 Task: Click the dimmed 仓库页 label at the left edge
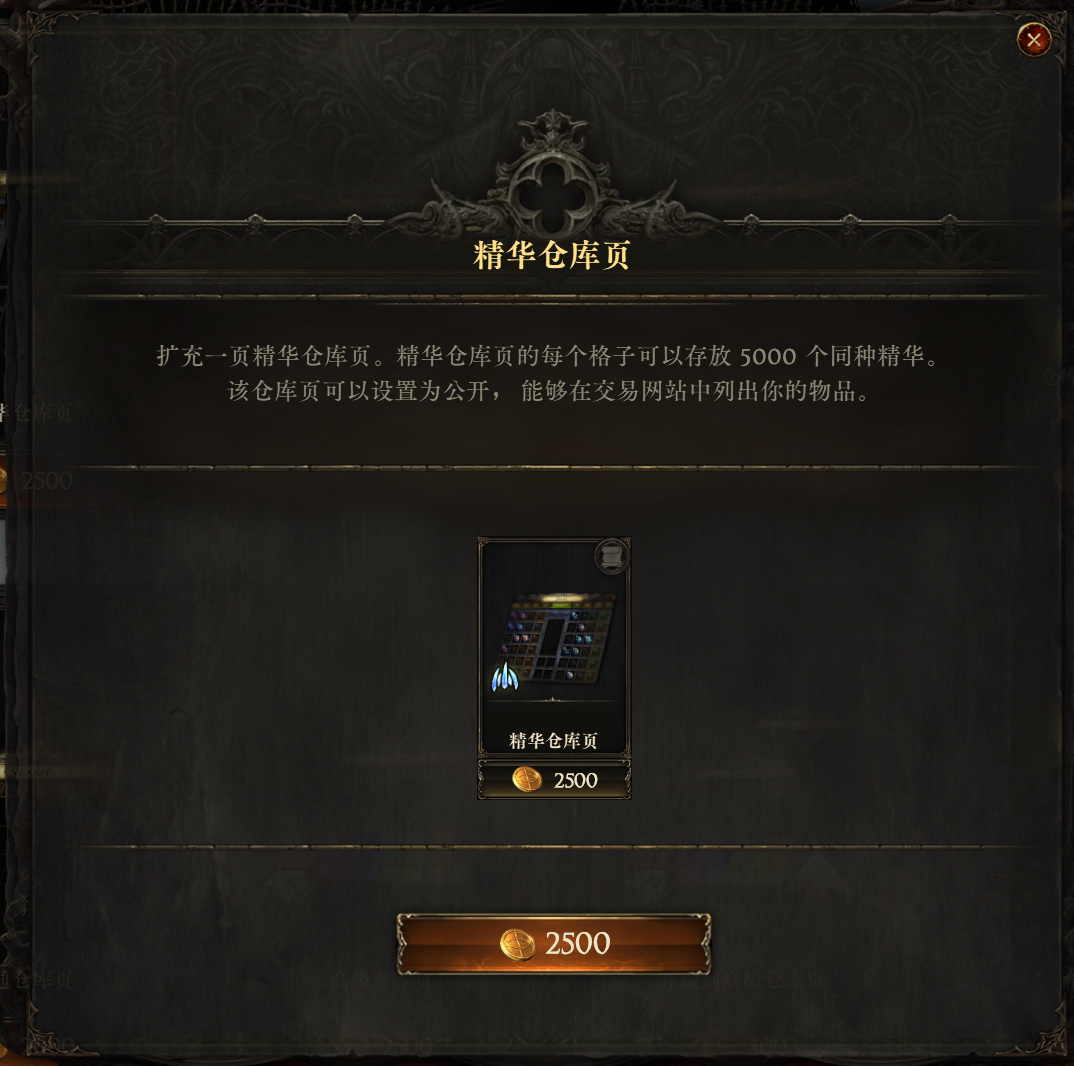[42, 413]
